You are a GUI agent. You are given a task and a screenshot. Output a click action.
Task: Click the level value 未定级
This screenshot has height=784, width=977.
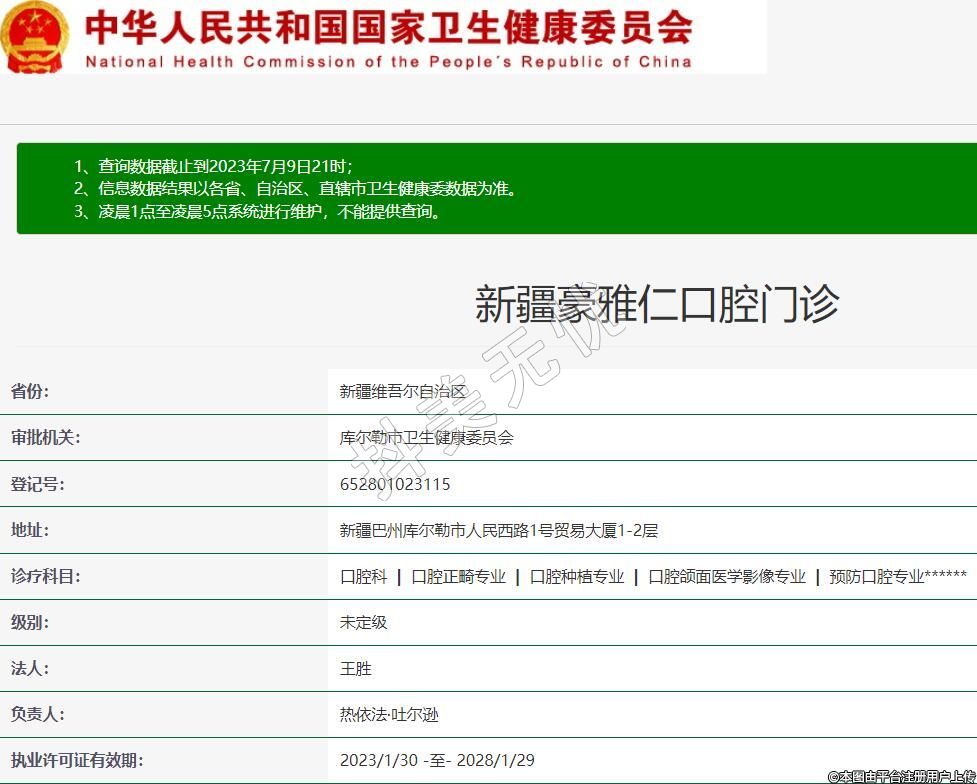pyautogui.click(x=363, y=622)
